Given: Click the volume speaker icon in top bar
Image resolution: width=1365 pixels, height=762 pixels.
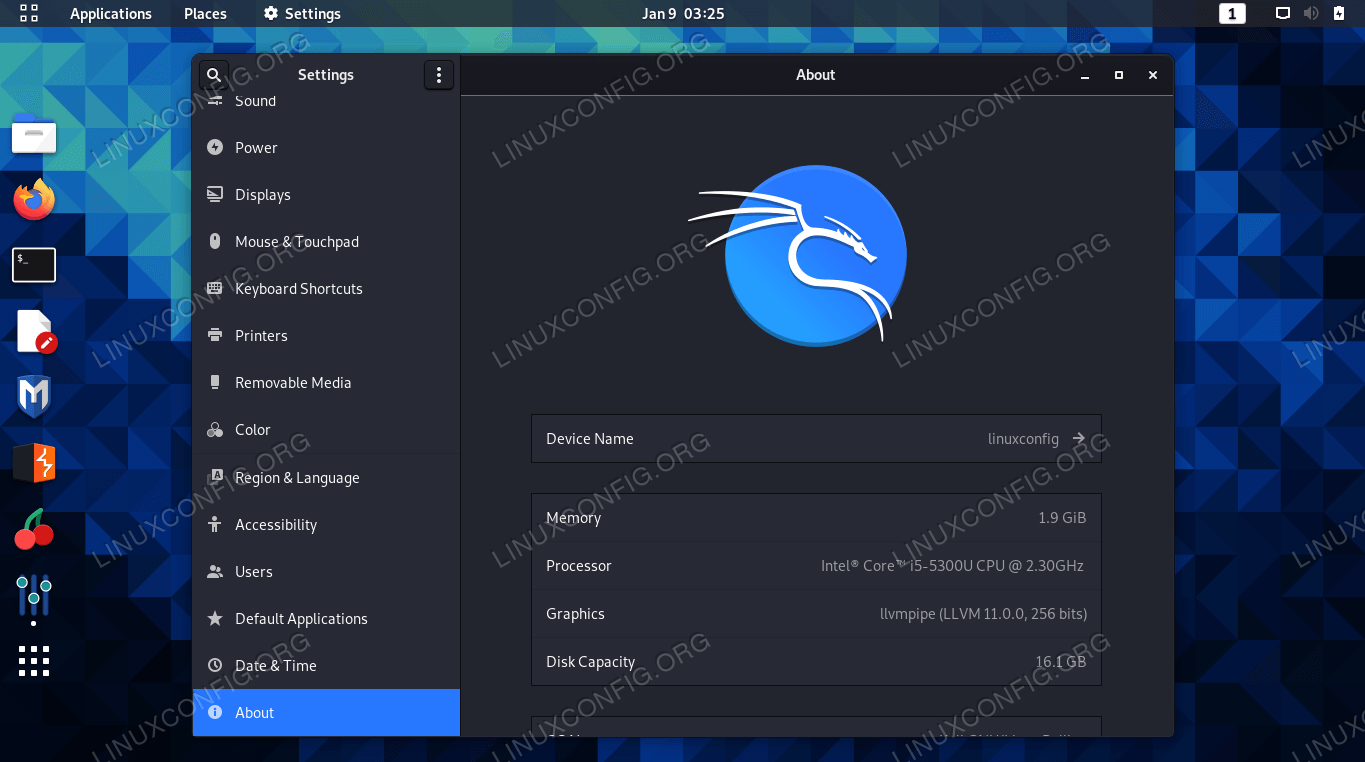Looking at the screenshot, I should click(1311, 13).
